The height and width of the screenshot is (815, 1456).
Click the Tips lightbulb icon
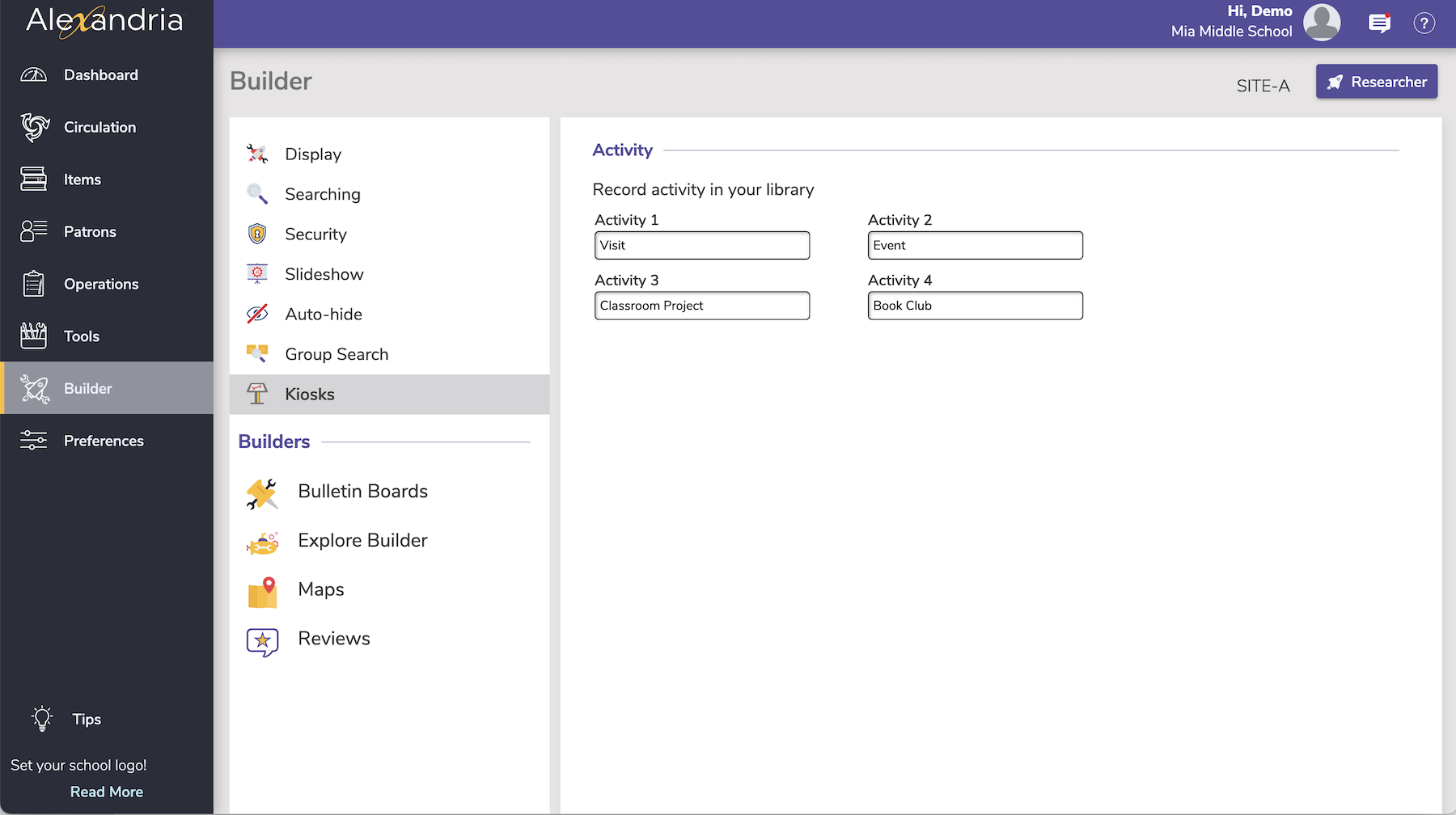coord(42,719)
